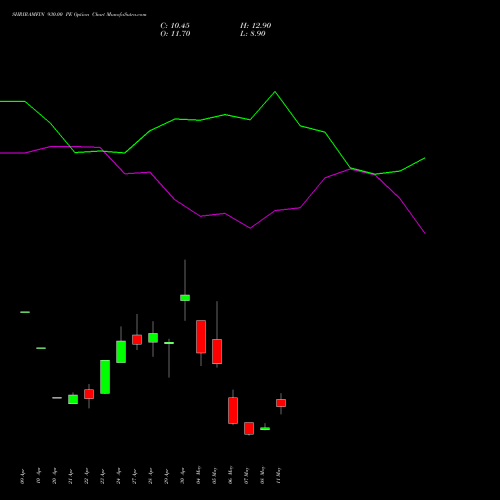Image resolution: width=500 pixels, height=500 pixels.
Task: Select the highest green candle above 30 Apr
Action: [185, 298]
